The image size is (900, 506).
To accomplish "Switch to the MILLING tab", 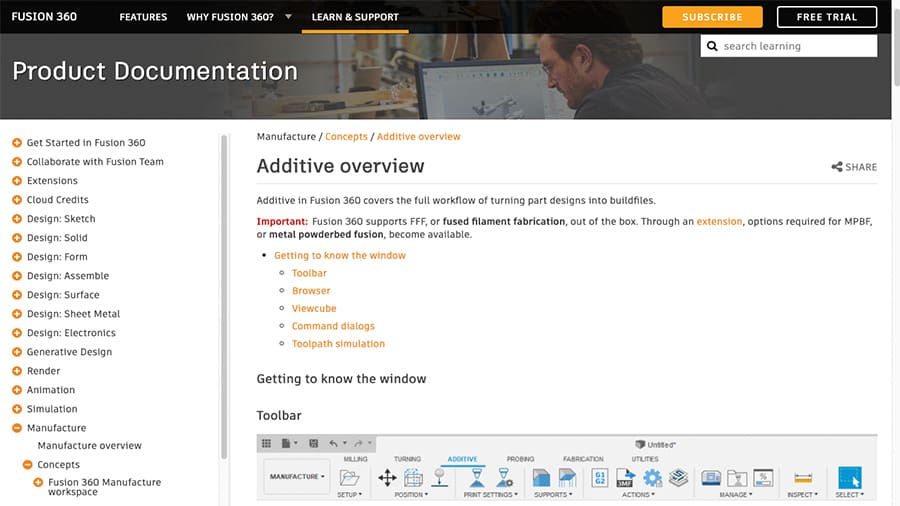I will 355,459.
